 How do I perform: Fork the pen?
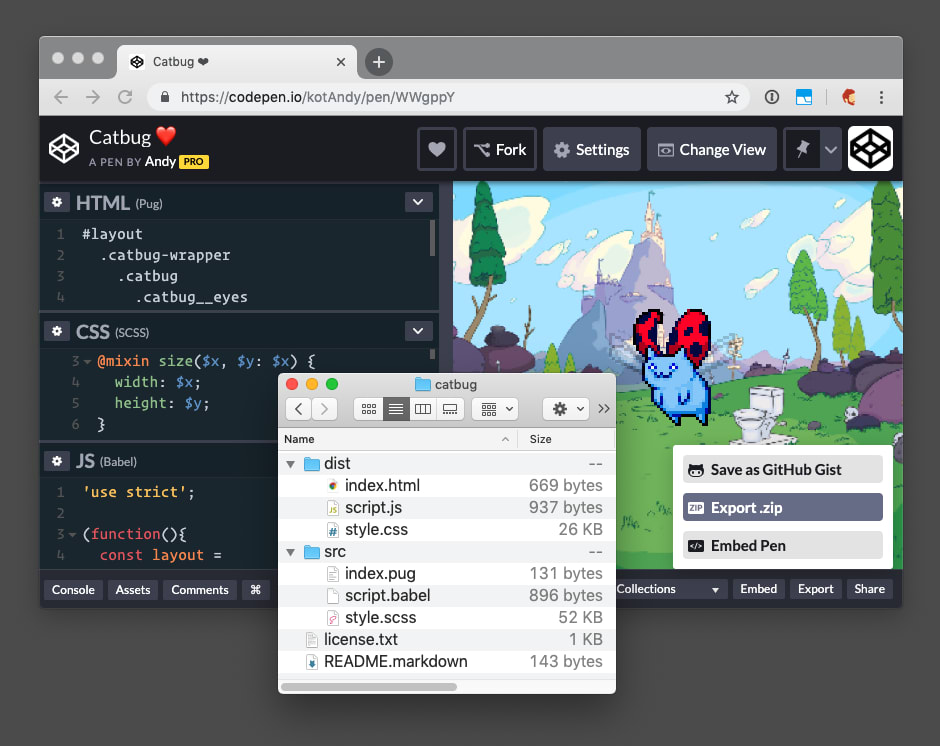tap(499, 148)
